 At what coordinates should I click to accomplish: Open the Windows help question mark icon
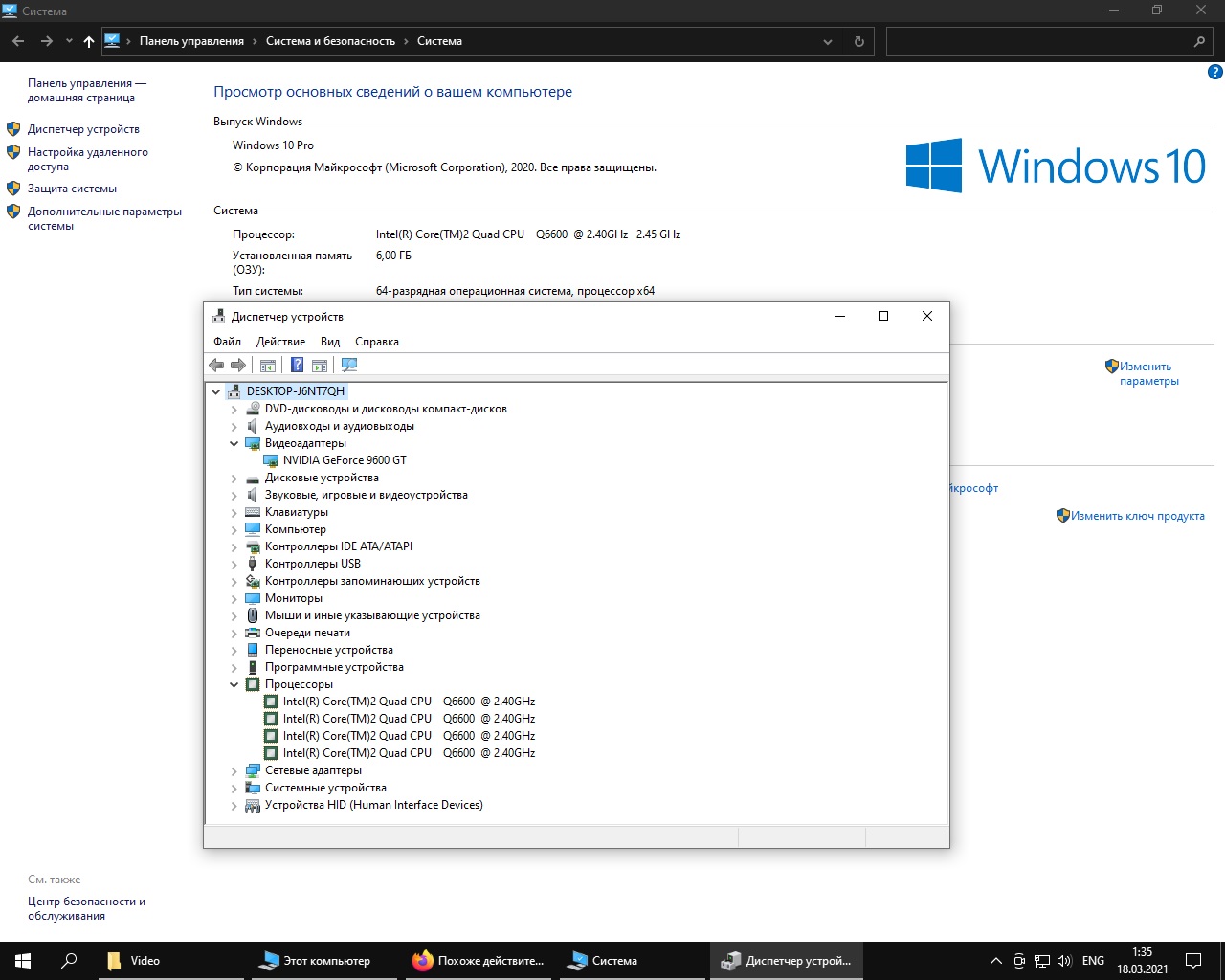1215,72
